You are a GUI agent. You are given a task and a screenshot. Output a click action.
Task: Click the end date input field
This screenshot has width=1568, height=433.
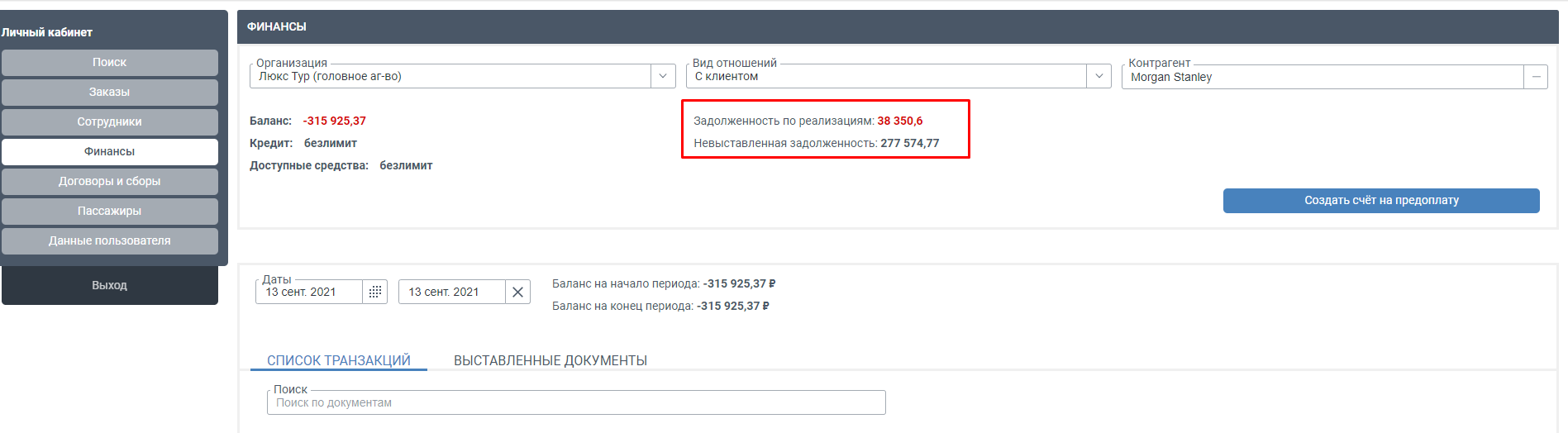451,292
